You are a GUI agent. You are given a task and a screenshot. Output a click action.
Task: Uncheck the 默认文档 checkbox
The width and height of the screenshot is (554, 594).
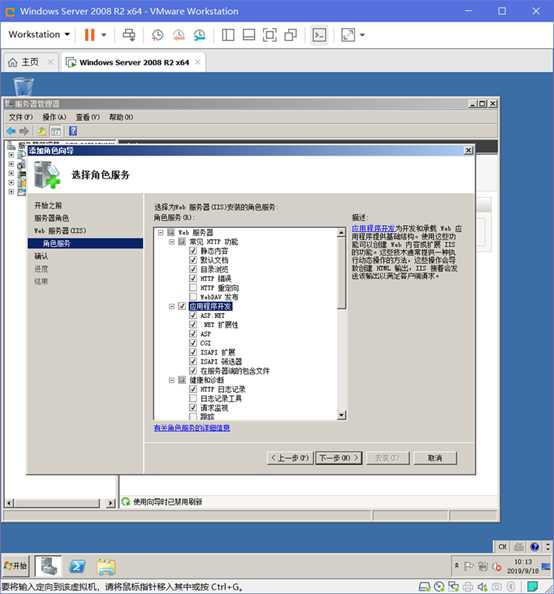(193, 260)
